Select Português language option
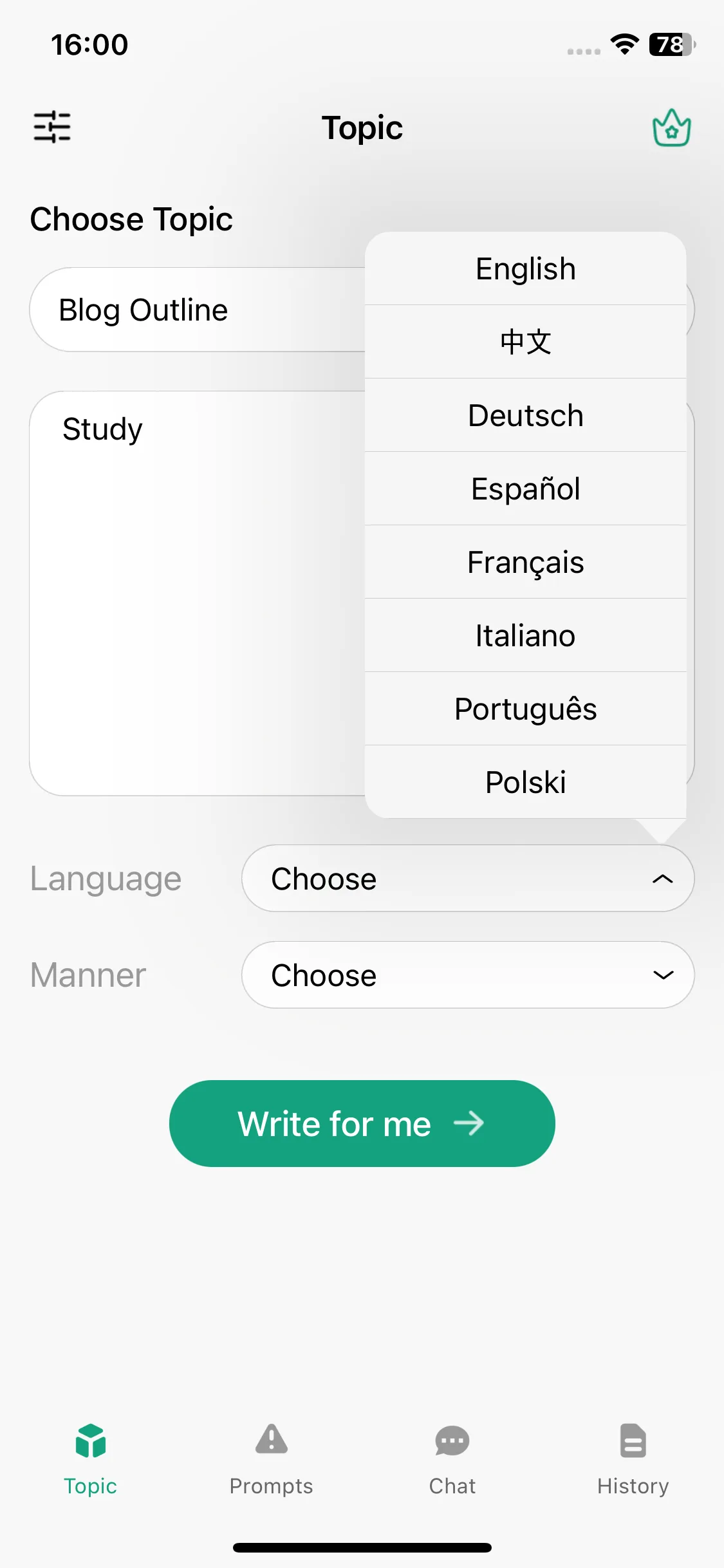 coord(525,709)
